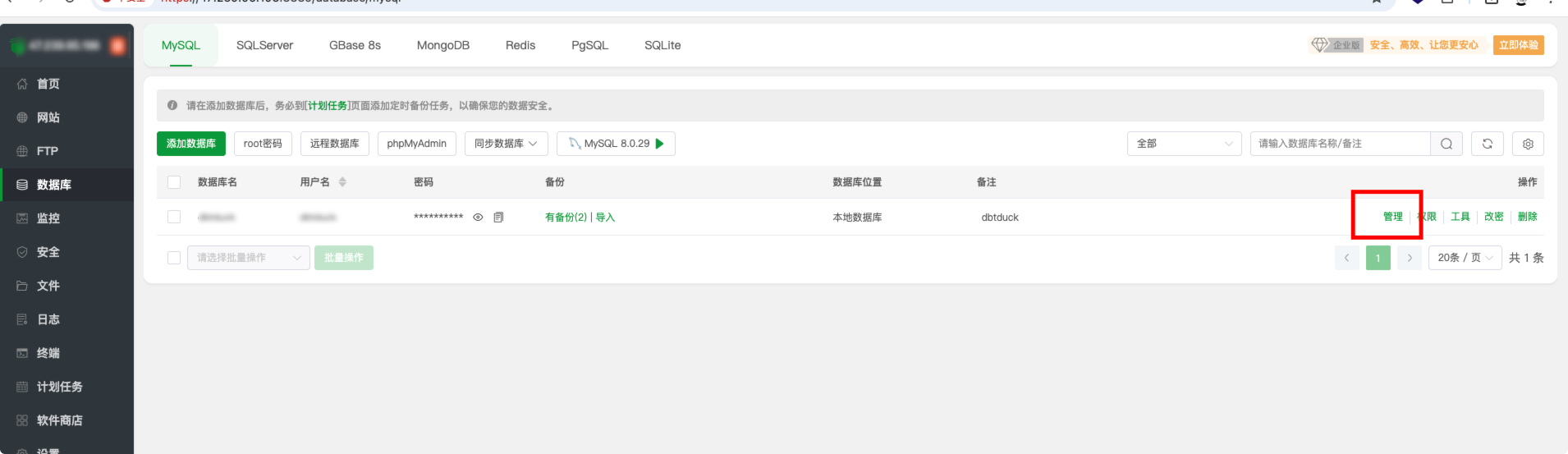This screenshot has height=454, width=1568.
Task: Start MySQL 8.0.29 with the green arrow
Action: click(660, 144)
